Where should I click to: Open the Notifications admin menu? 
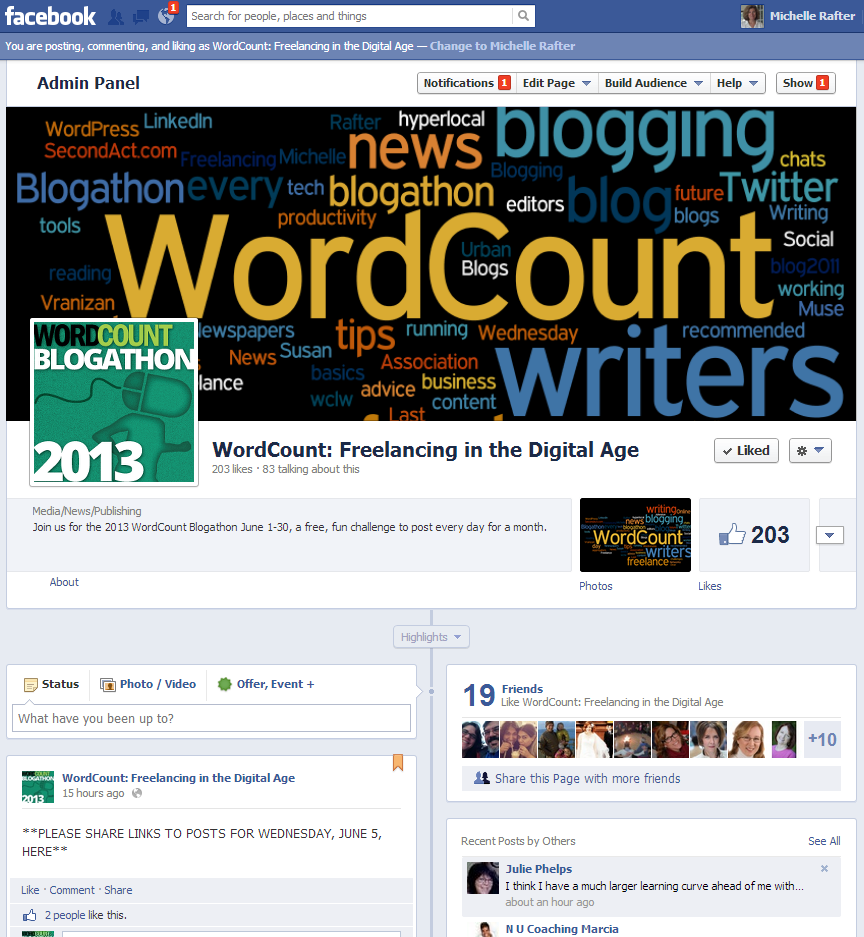(466, 83)
